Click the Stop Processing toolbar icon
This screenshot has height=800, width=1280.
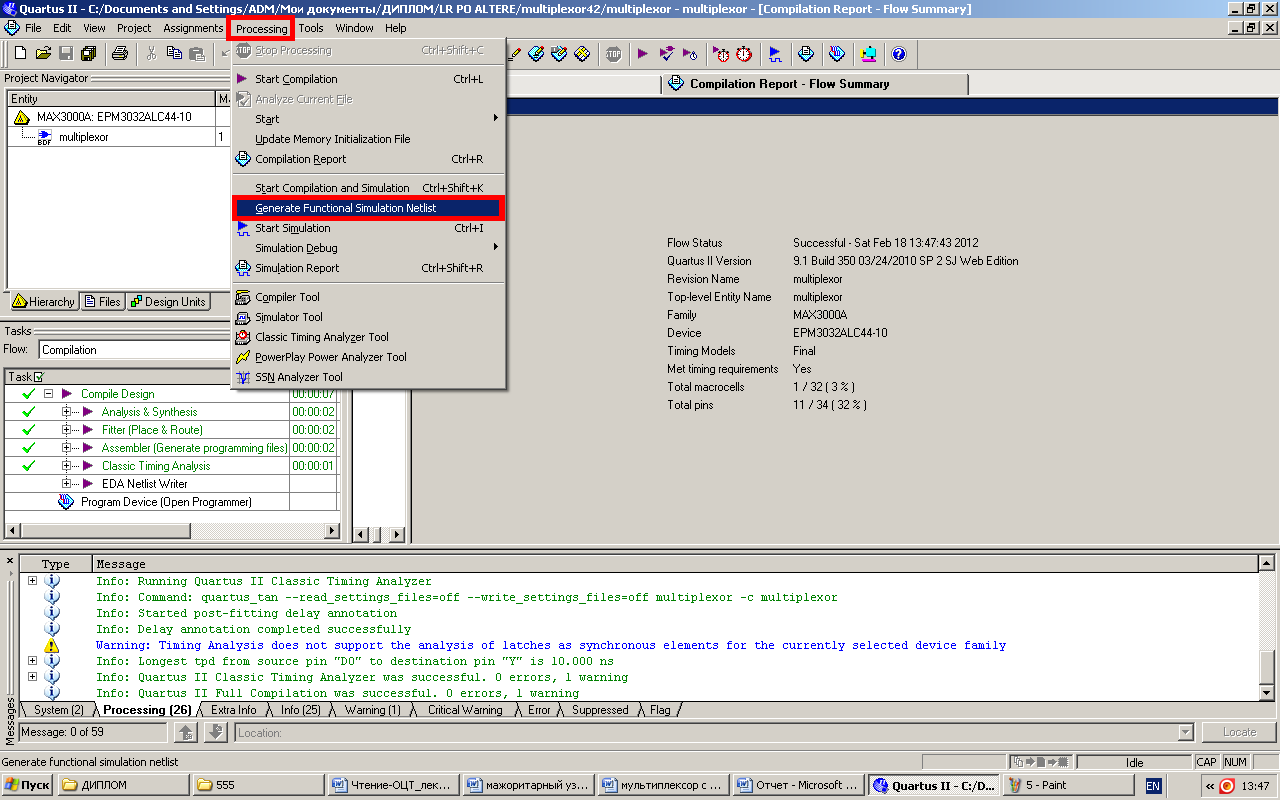click(x=613, y=53)
